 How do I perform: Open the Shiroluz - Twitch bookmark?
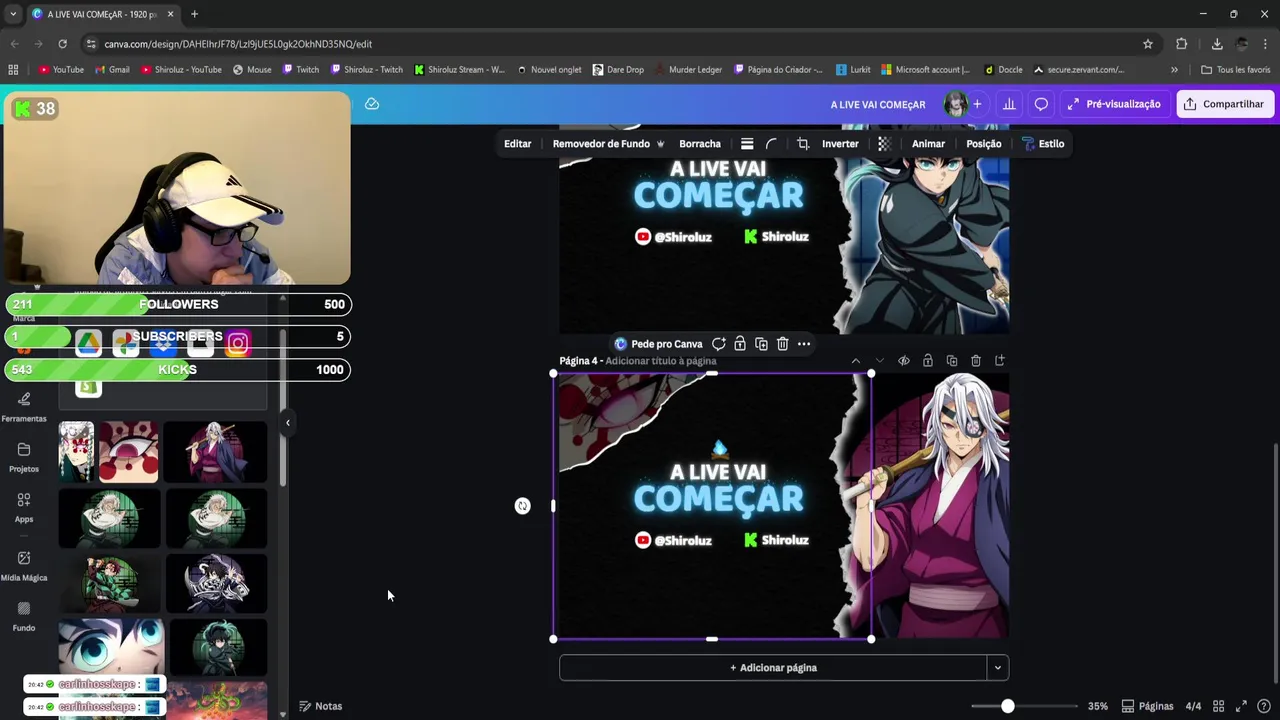tap(366, 70)
